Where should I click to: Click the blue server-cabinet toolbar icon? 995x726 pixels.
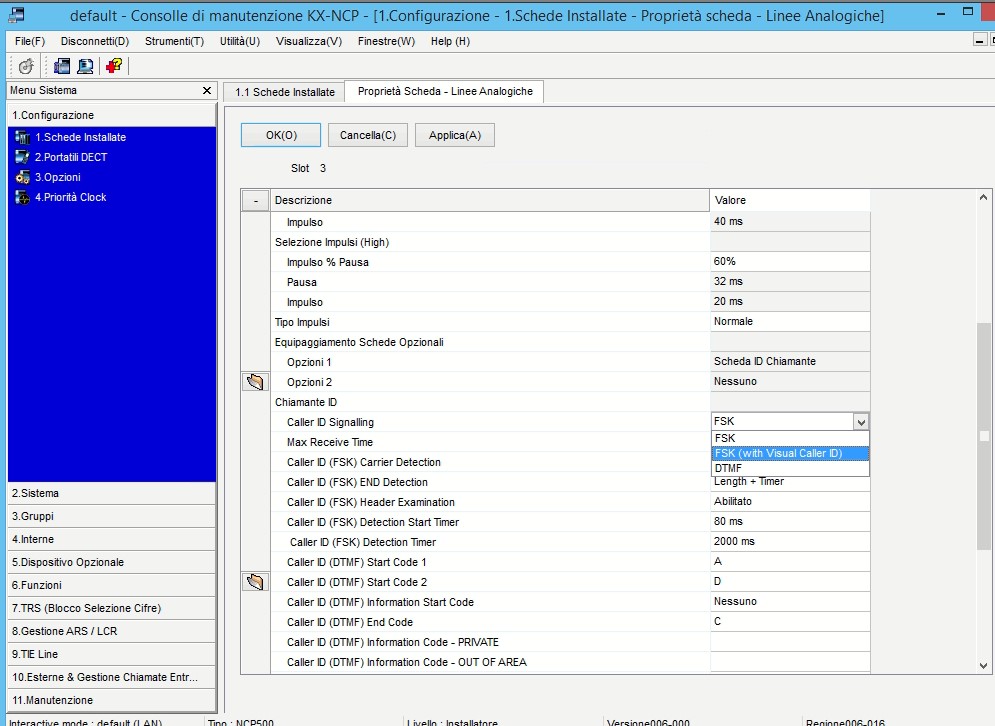pos(62,66)
